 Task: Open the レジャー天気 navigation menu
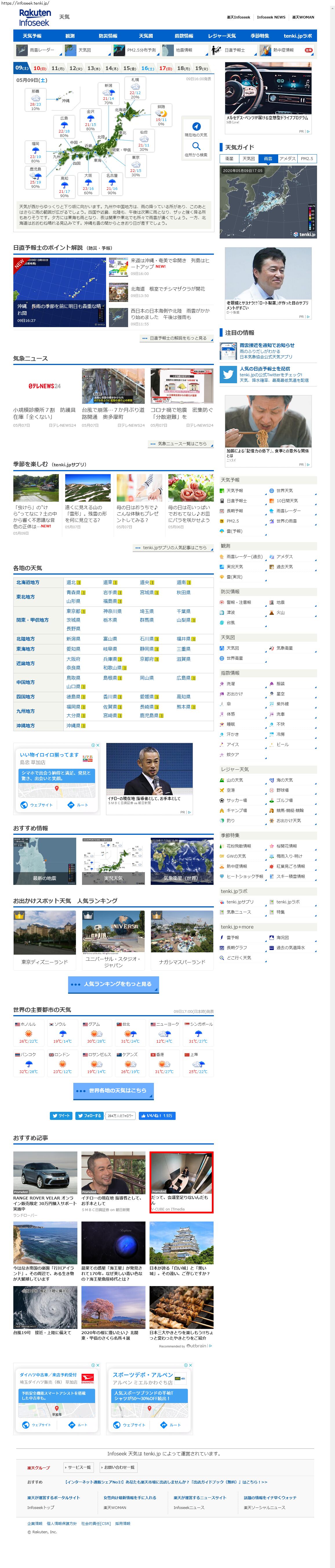click(222, 36)
